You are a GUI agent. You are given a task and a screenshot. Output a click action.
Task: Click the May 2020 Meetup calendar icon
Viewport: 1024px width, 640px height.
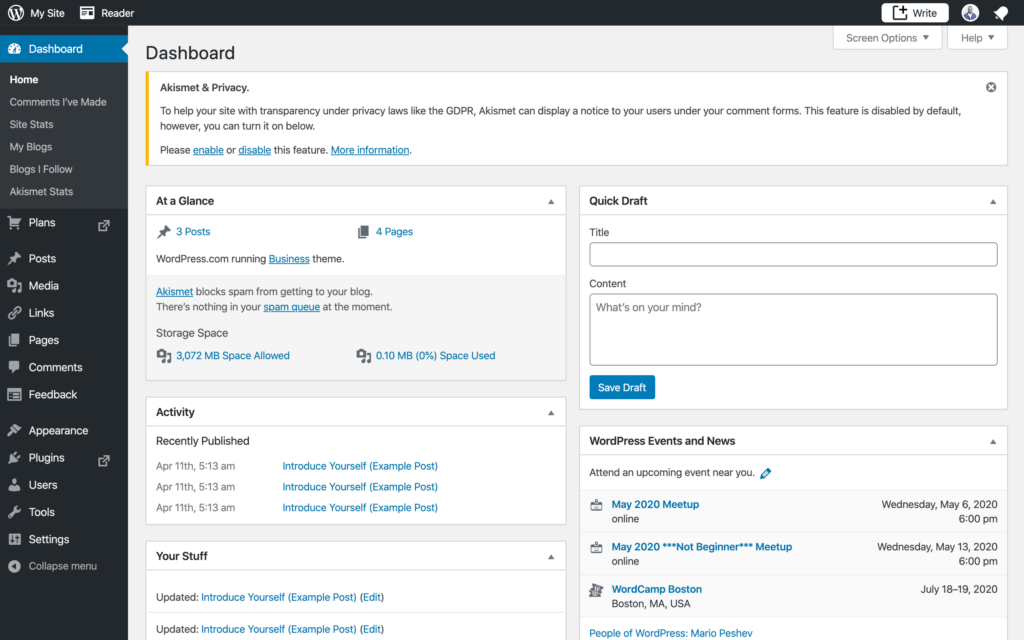point(596,505)
